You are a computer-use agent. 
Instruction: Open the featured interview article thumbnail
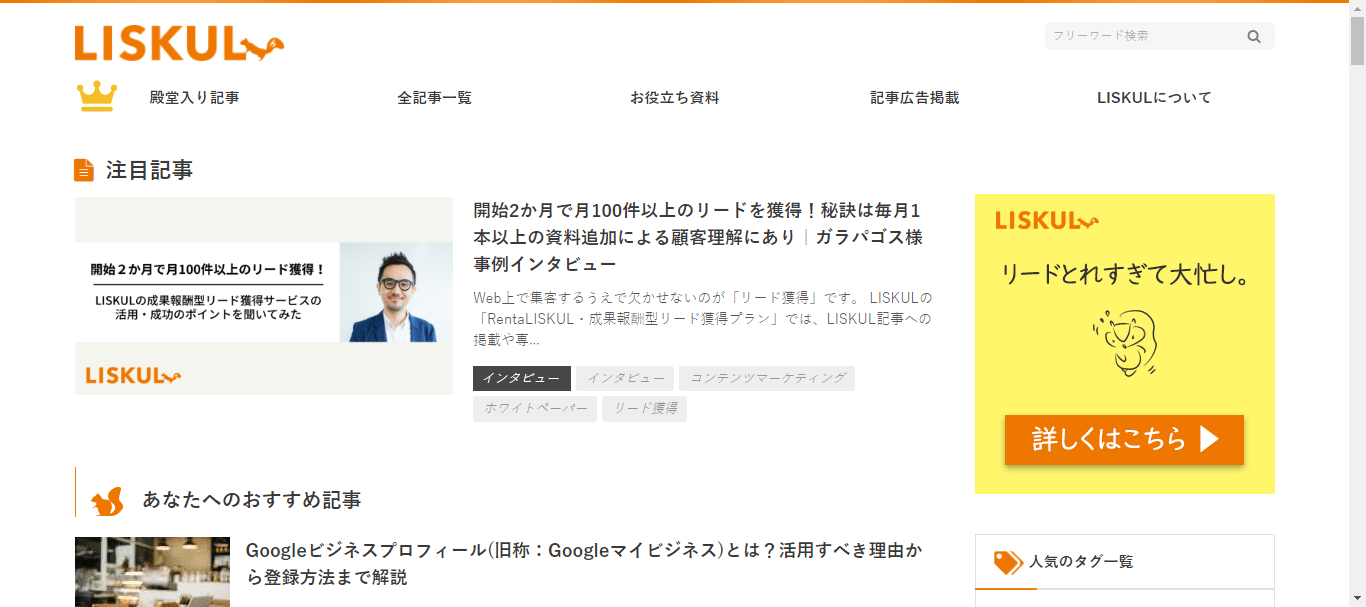264,296
